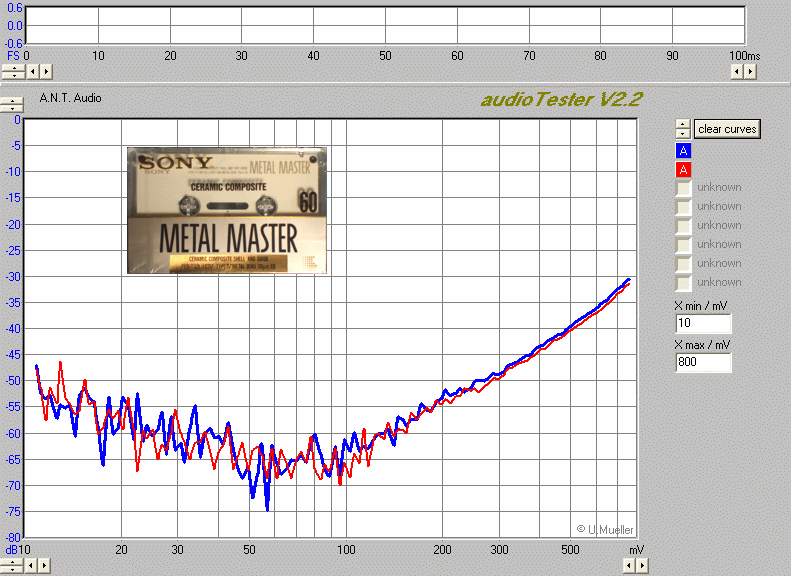Viewport: 791px width, 576px height.
Task: Step down the dB axis spinner
Action: [x=13, y=569]
